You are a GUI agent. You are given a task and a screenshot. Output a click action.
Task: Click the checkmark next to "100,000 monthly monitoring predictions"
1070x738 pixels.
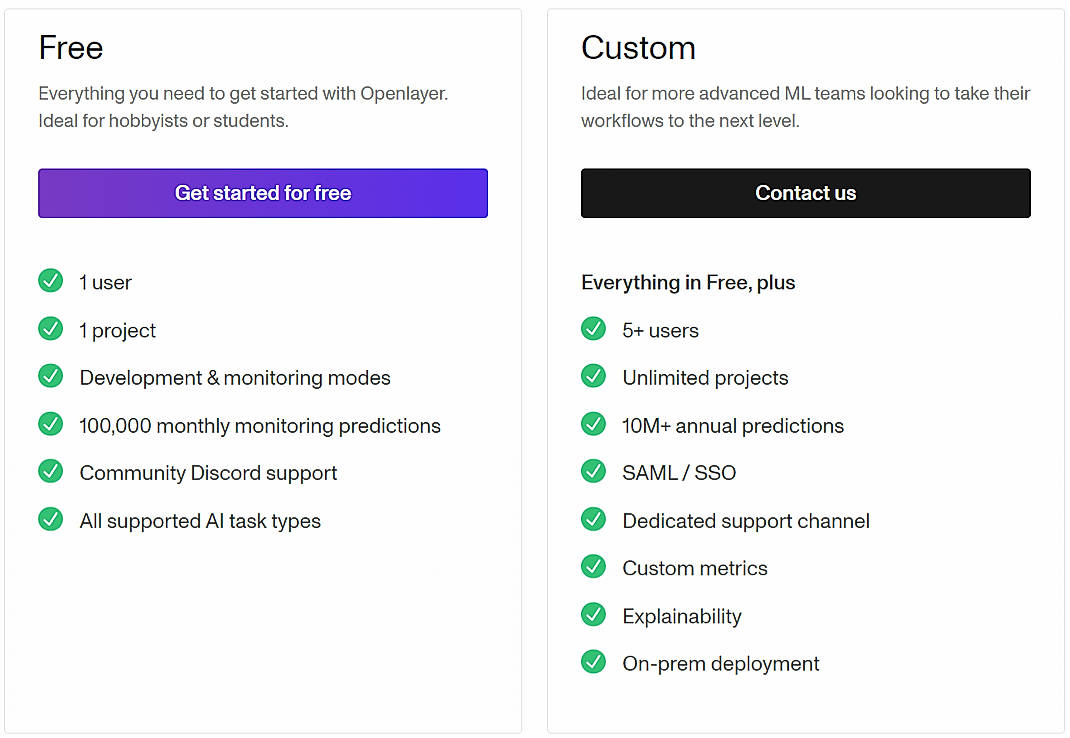[50, 424]
